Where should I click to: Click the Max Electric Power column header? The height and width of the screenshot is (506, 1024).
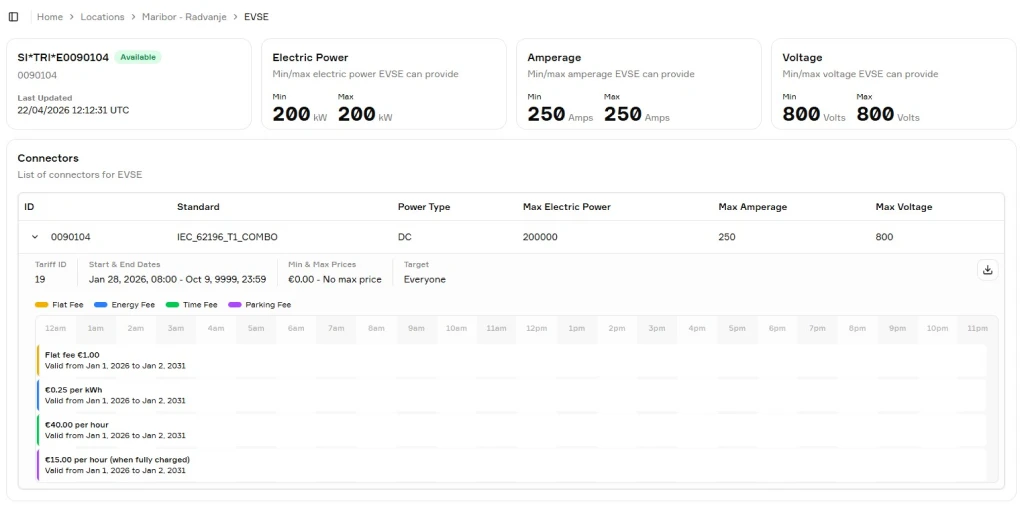point(566,207)
